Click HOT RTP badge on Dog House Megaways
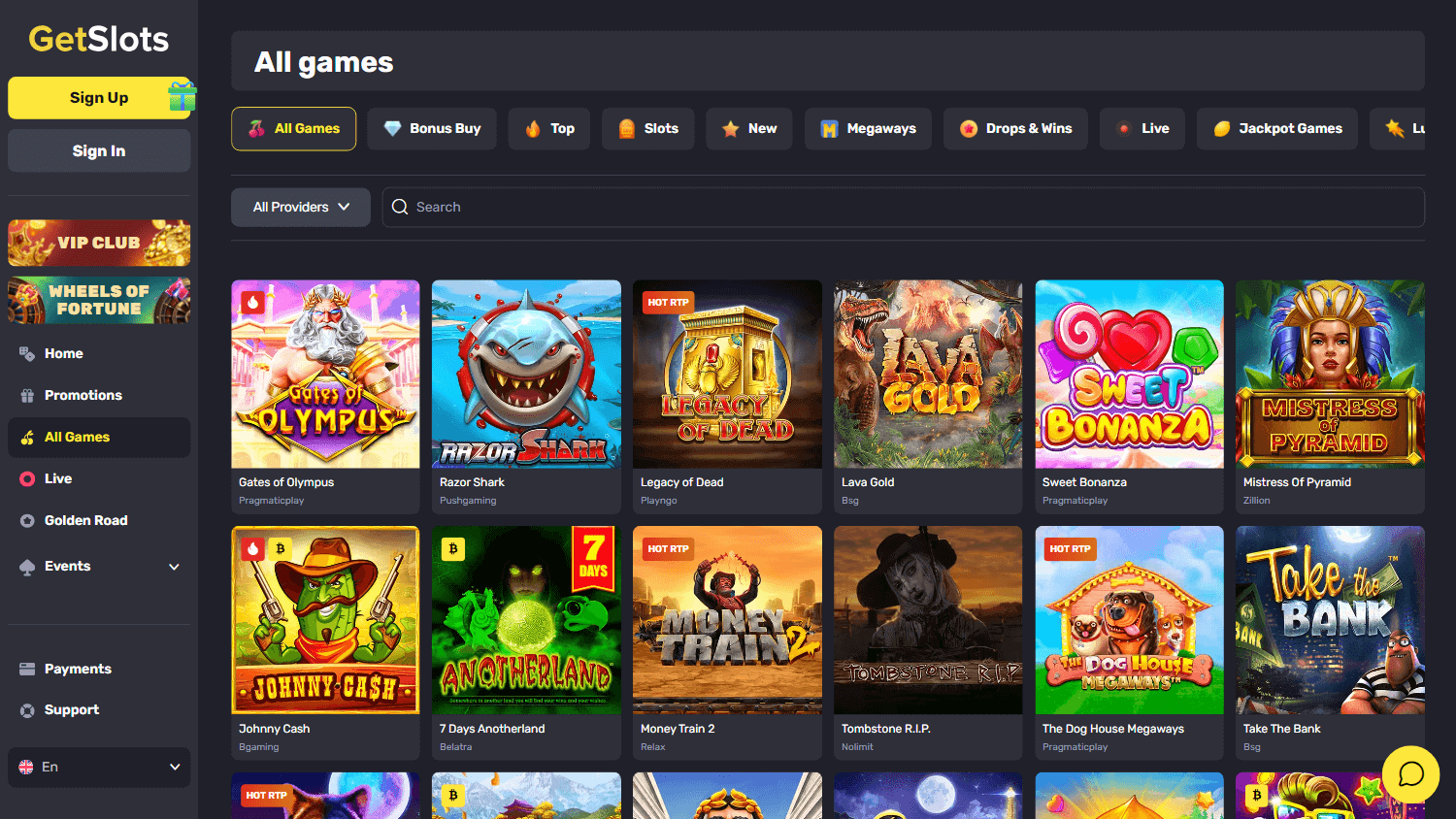This screenshot has width=1456, height=819. [x=1071, y=549]
